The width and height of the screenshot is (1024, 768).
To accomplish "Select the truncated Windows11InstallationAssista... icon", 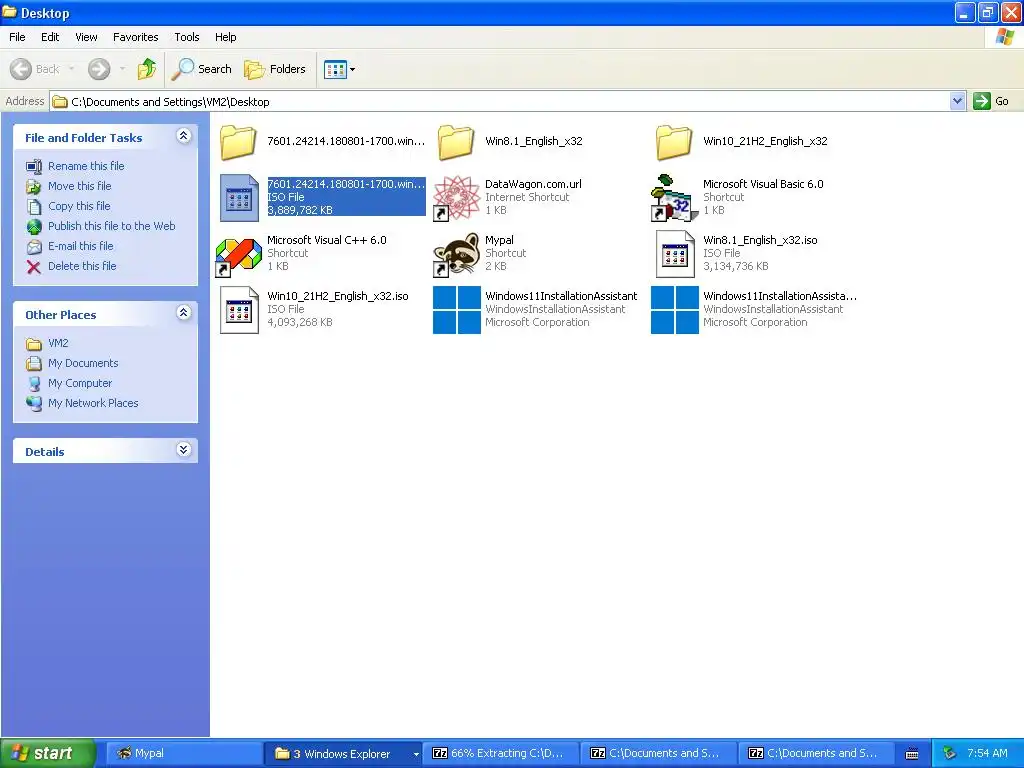I will 675,310.
